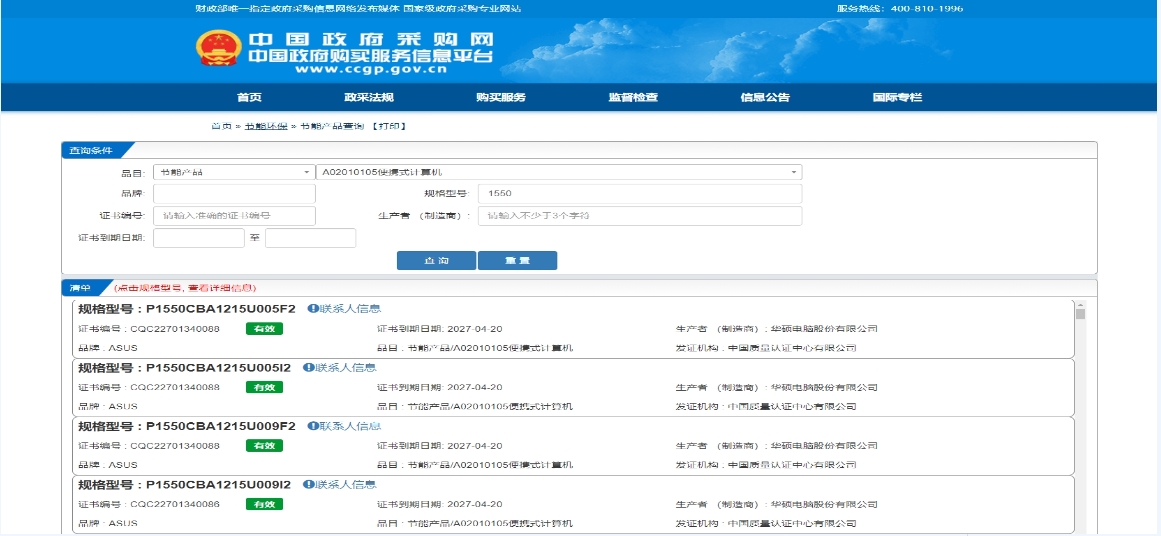Click contact info icon for P1550CBA1215U009F2
Image resolution: width=1161 pixels, height=536 pixels.
click(x=312, y=426)
